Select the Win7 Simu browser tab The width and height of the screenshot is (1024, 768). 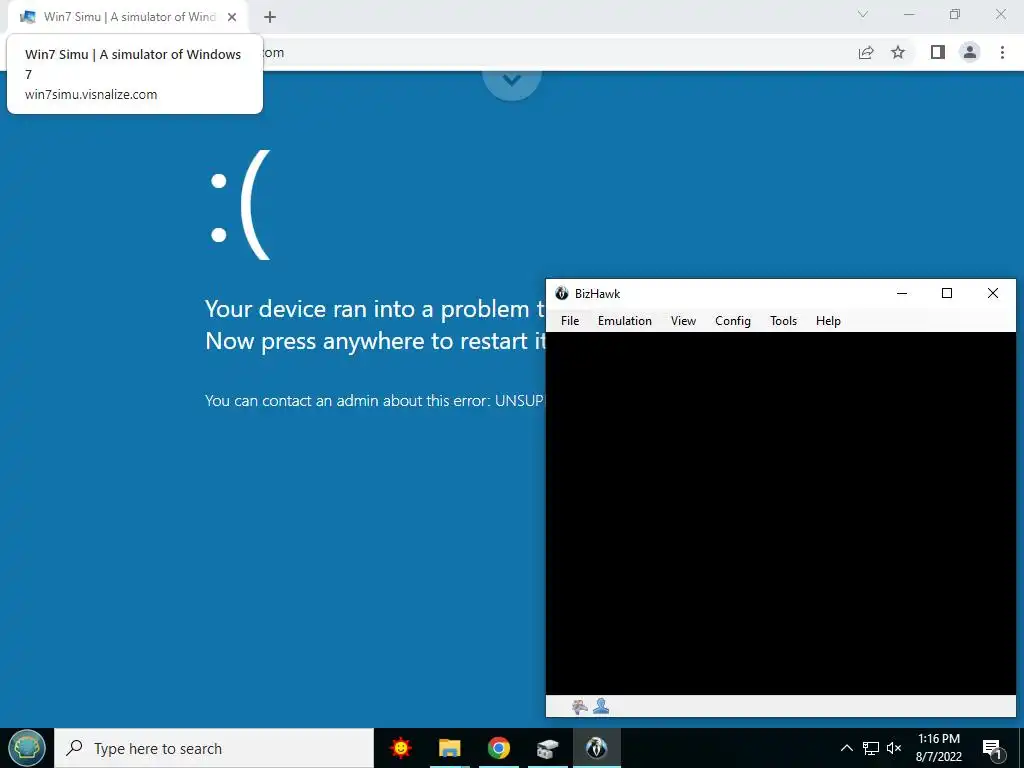[129, 17]
